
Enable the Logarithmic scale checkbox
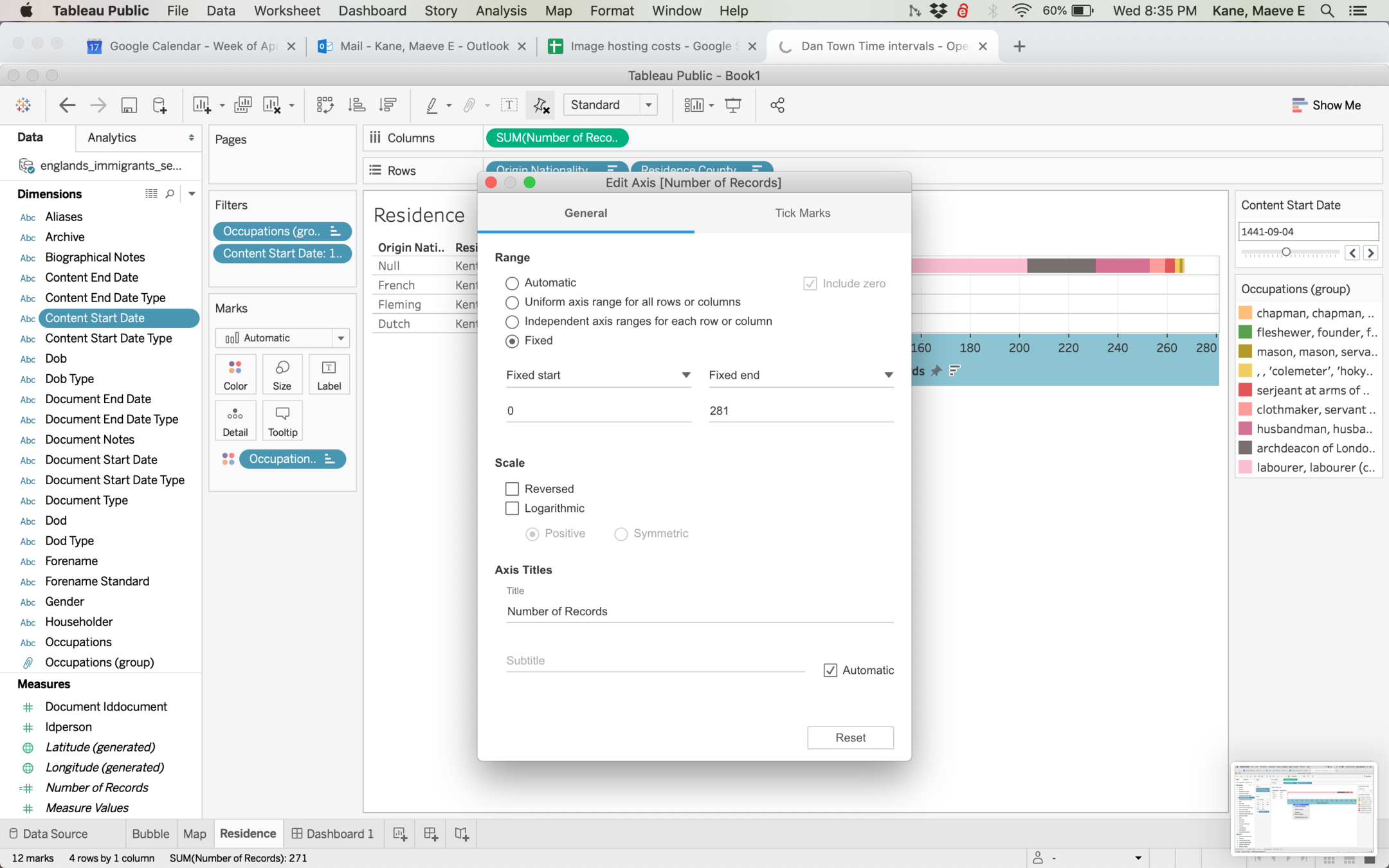512,509
